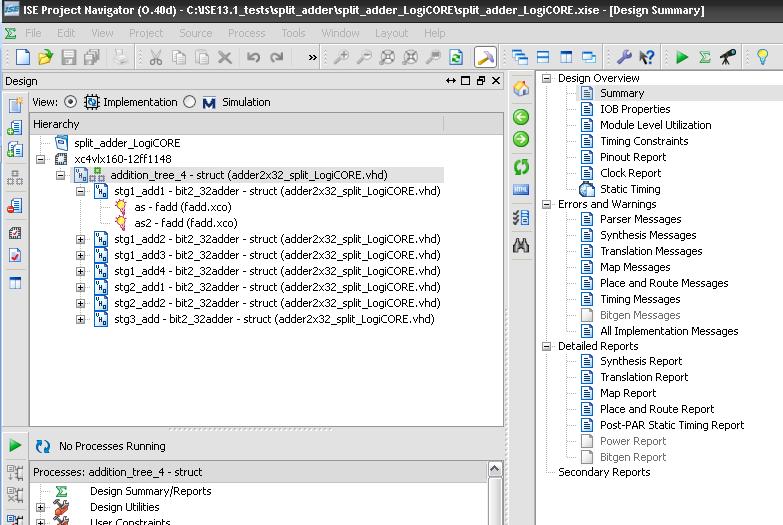Click the What's This help cursor icon
Screen dimensions: 783x525
point(647,57)
